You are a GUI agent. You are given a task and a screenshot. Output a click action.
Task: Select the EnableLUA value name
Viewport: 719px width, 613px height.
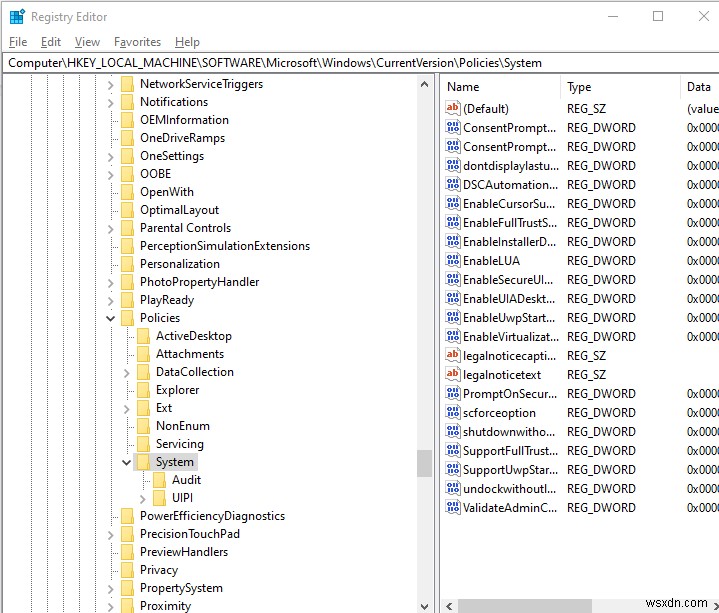[491, 261]
